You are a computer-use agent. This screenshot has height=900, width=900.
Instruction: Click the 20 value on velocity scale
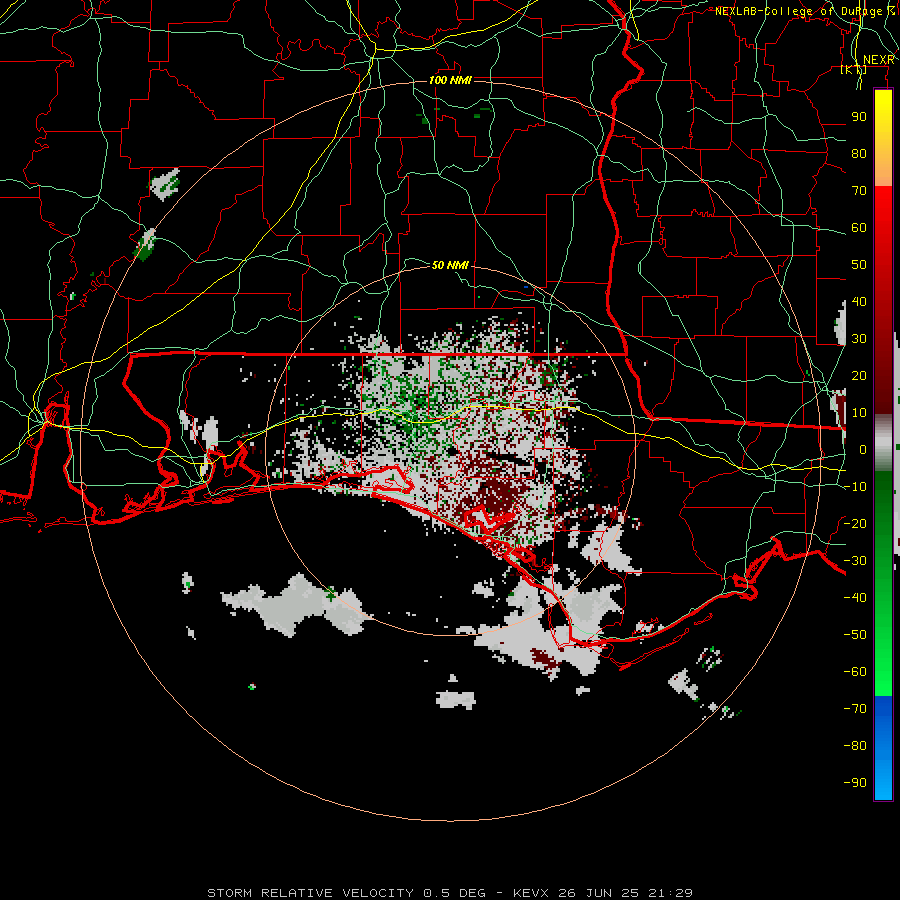click(859, 376)
